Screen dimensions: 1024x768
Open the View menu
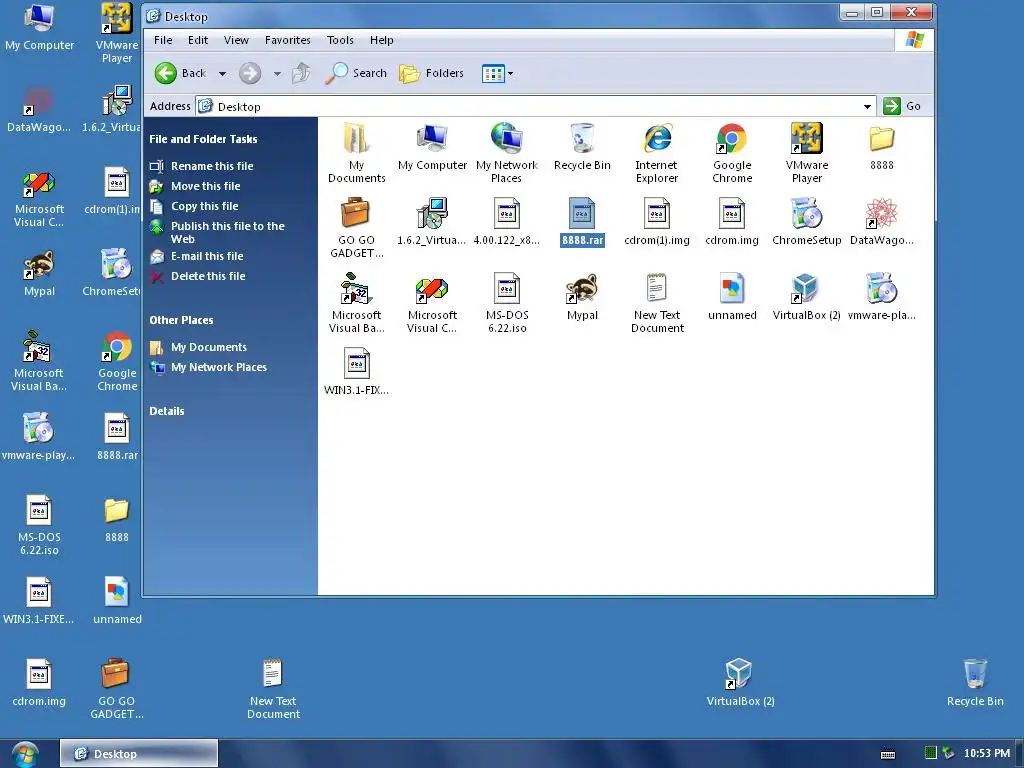click(236, 40)
